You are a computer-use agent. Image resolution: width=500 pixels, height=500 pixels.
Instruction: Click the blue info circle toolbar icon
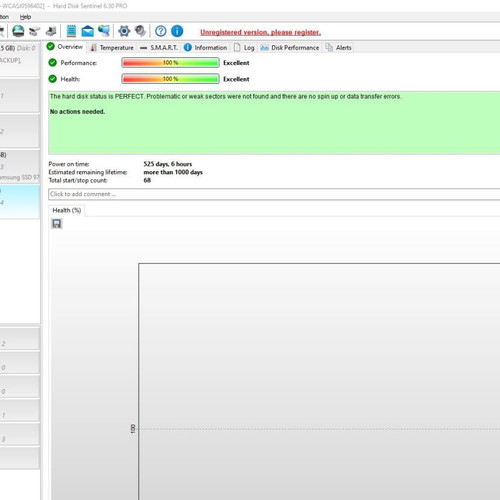(177, 31)
